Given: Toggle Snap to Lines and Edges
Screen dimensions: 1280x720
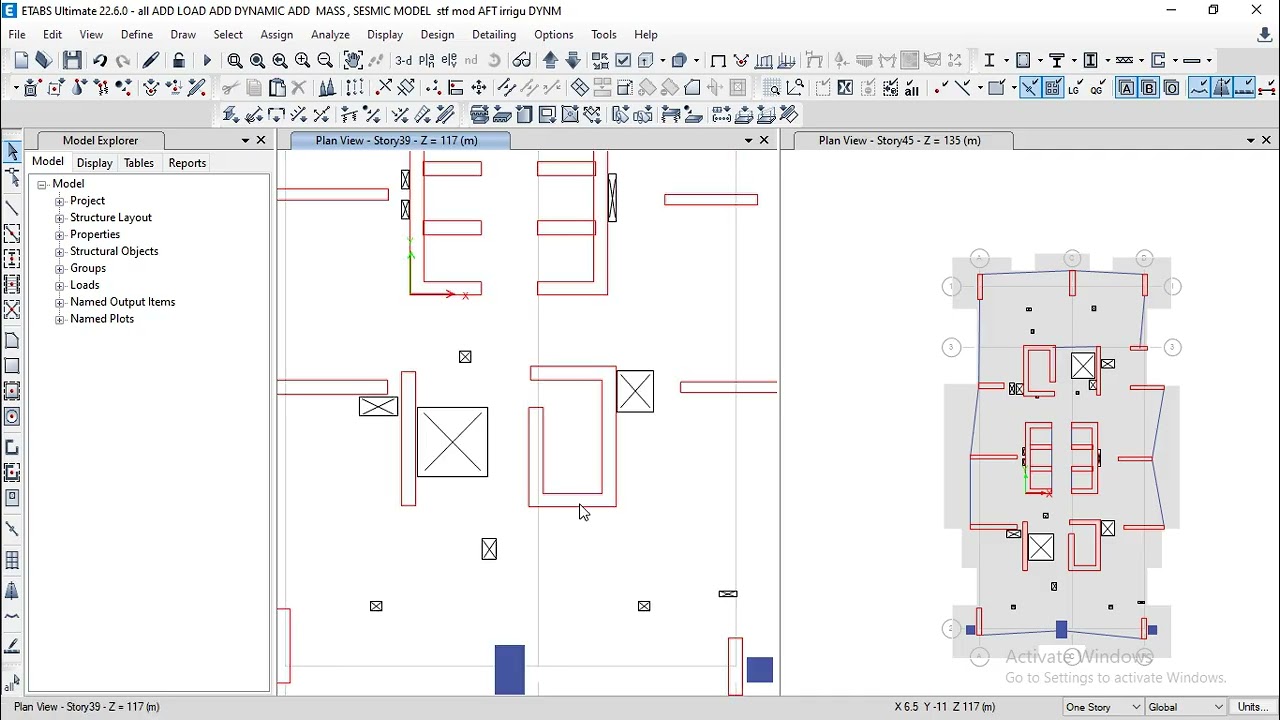Looking at the screenshot, I should [1029, 88].
